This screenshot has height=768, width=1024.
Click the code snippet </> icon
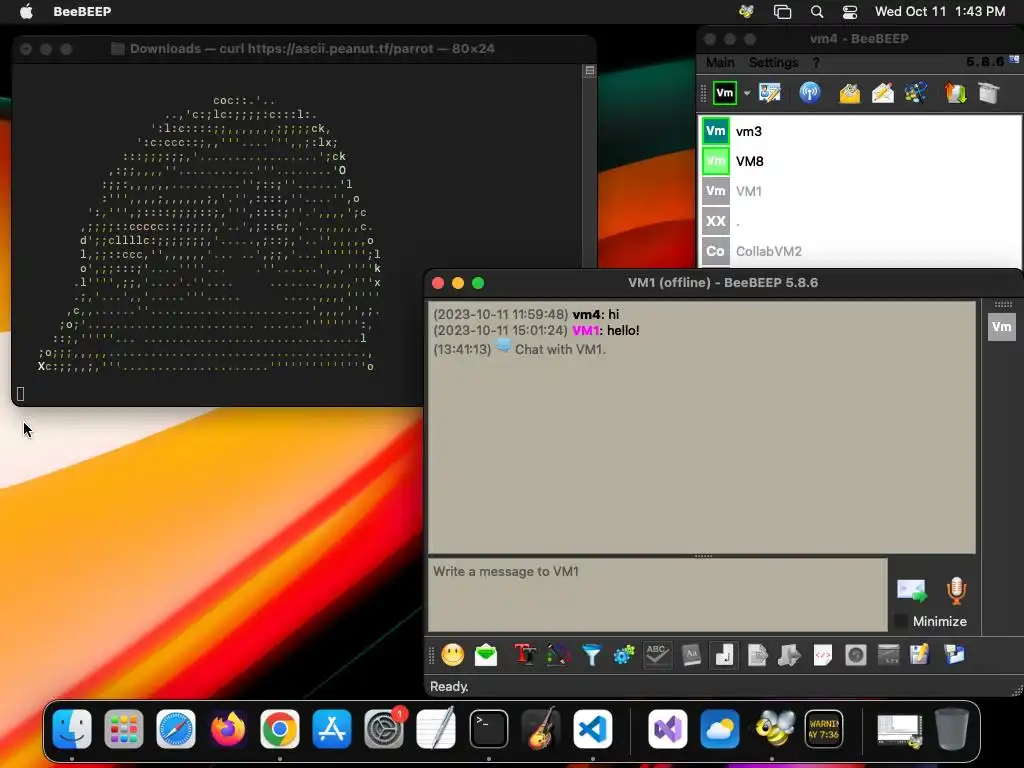(x=823, y=654)
